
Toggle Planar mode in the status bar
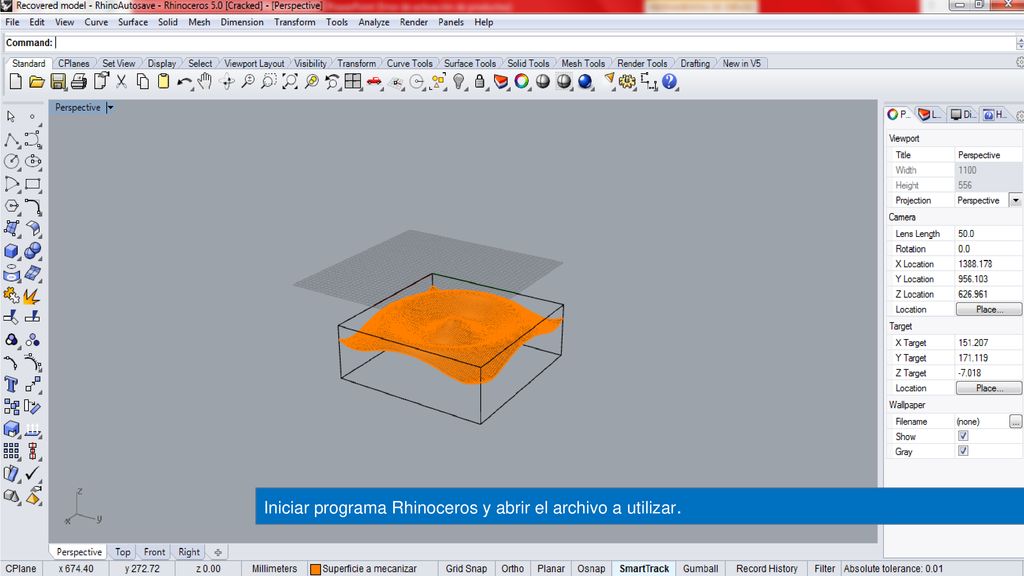pyautogui.click(x=551, y=569)
